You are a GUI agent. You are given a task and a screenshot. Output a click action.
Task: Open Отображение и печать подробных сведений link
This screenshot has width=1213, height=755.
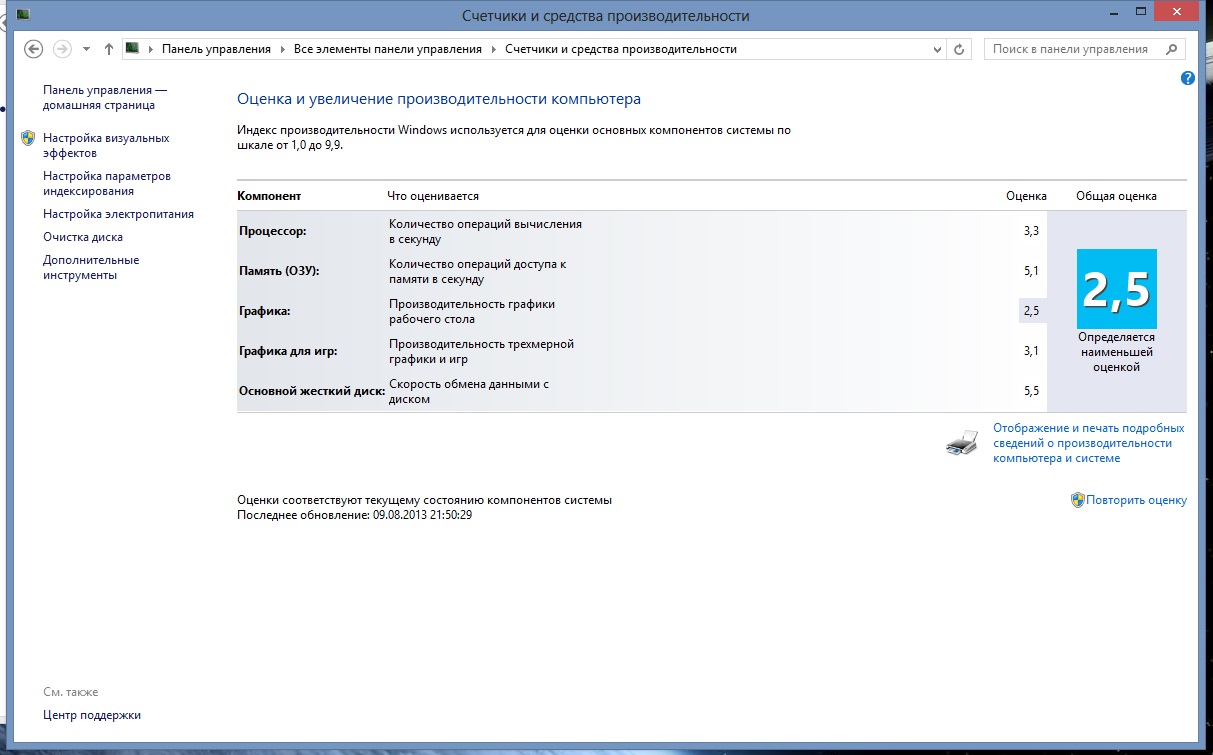click(1088, 443)
